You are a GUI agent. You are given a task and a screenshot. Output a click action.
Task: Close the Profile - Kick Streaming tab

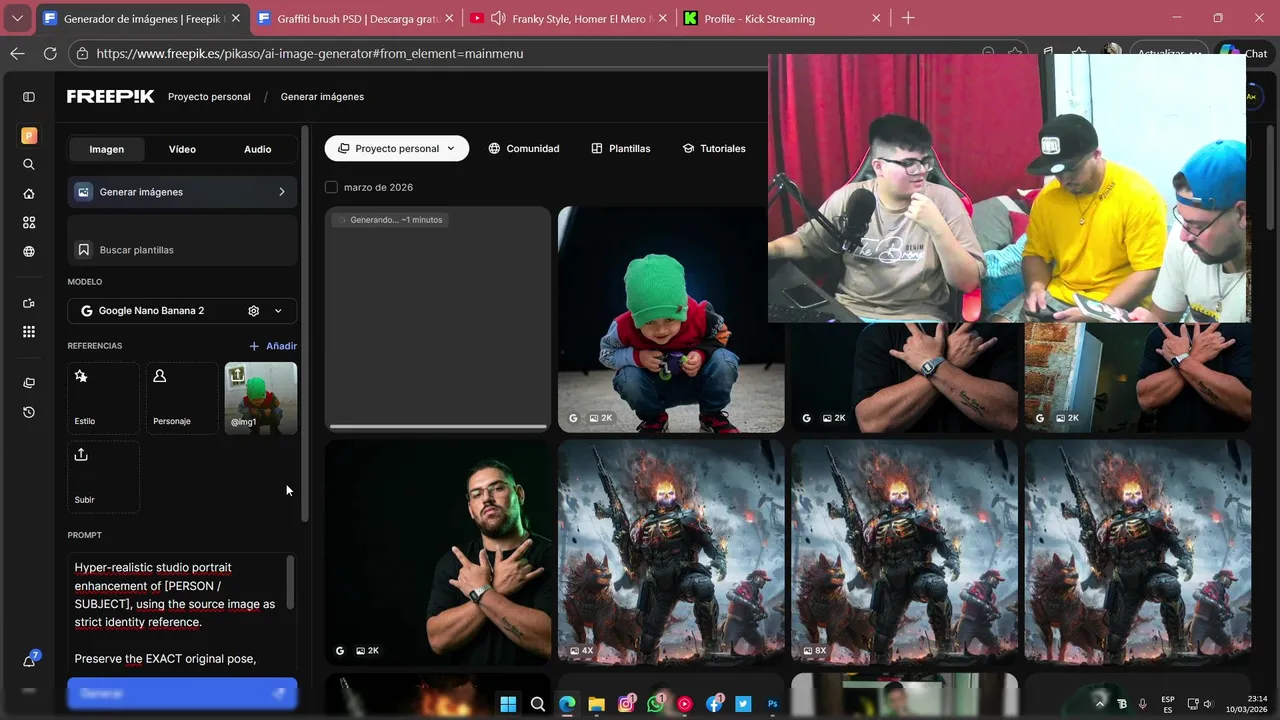[876, 18]
